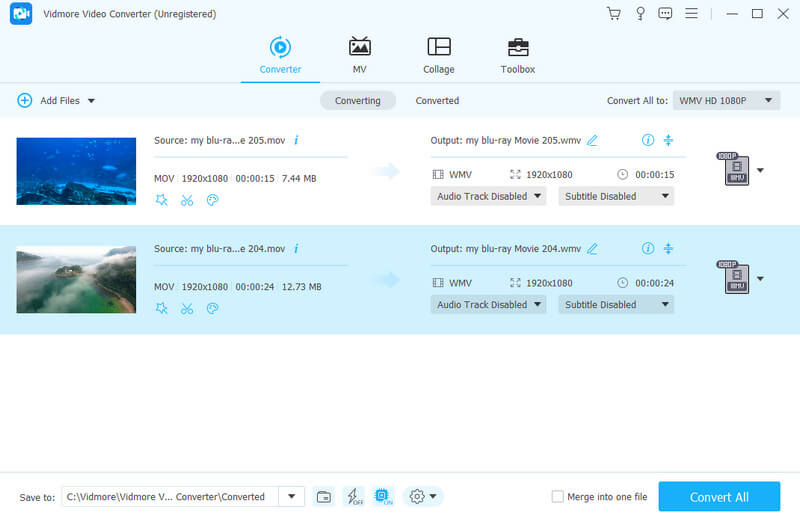
Task: Select the underwater video thumbnail
Action: point(76,171)
